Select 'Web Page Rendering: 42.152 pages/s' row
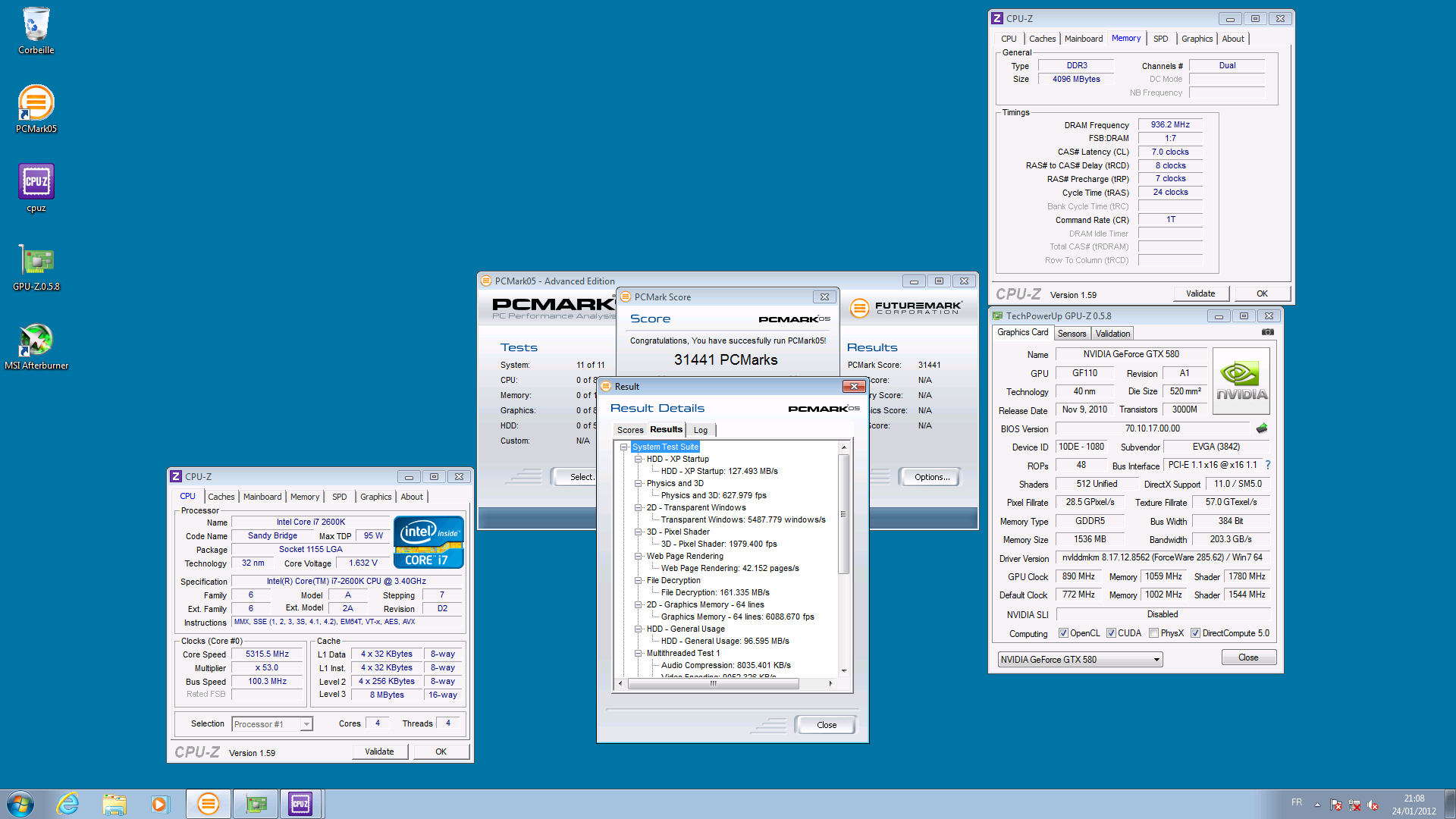Image resolution: width=1456 pixels, height=819 pixels. point(730,568)
